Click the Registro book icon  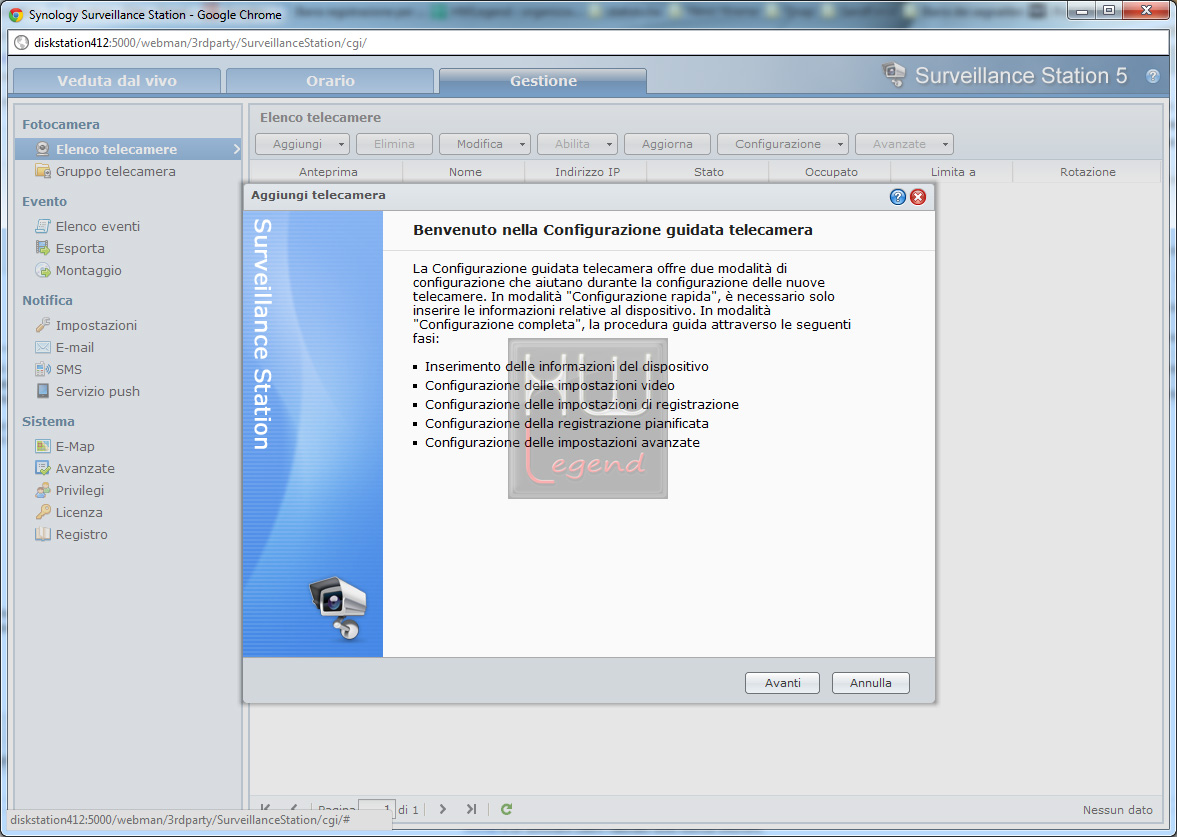coord(43,534)
